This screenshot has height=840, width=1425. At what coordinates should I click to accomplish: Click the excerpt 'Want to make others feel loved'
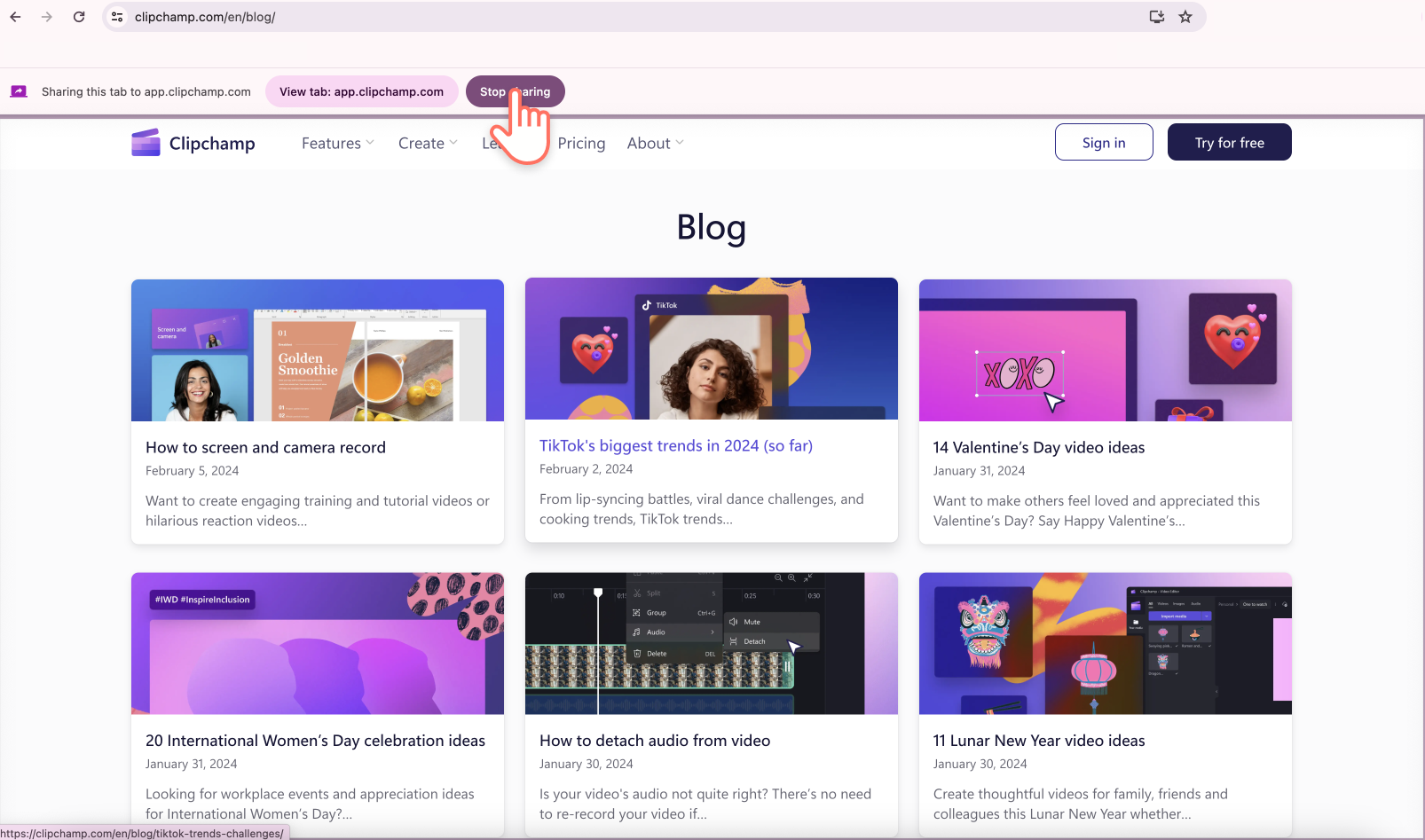point(1097,511)
